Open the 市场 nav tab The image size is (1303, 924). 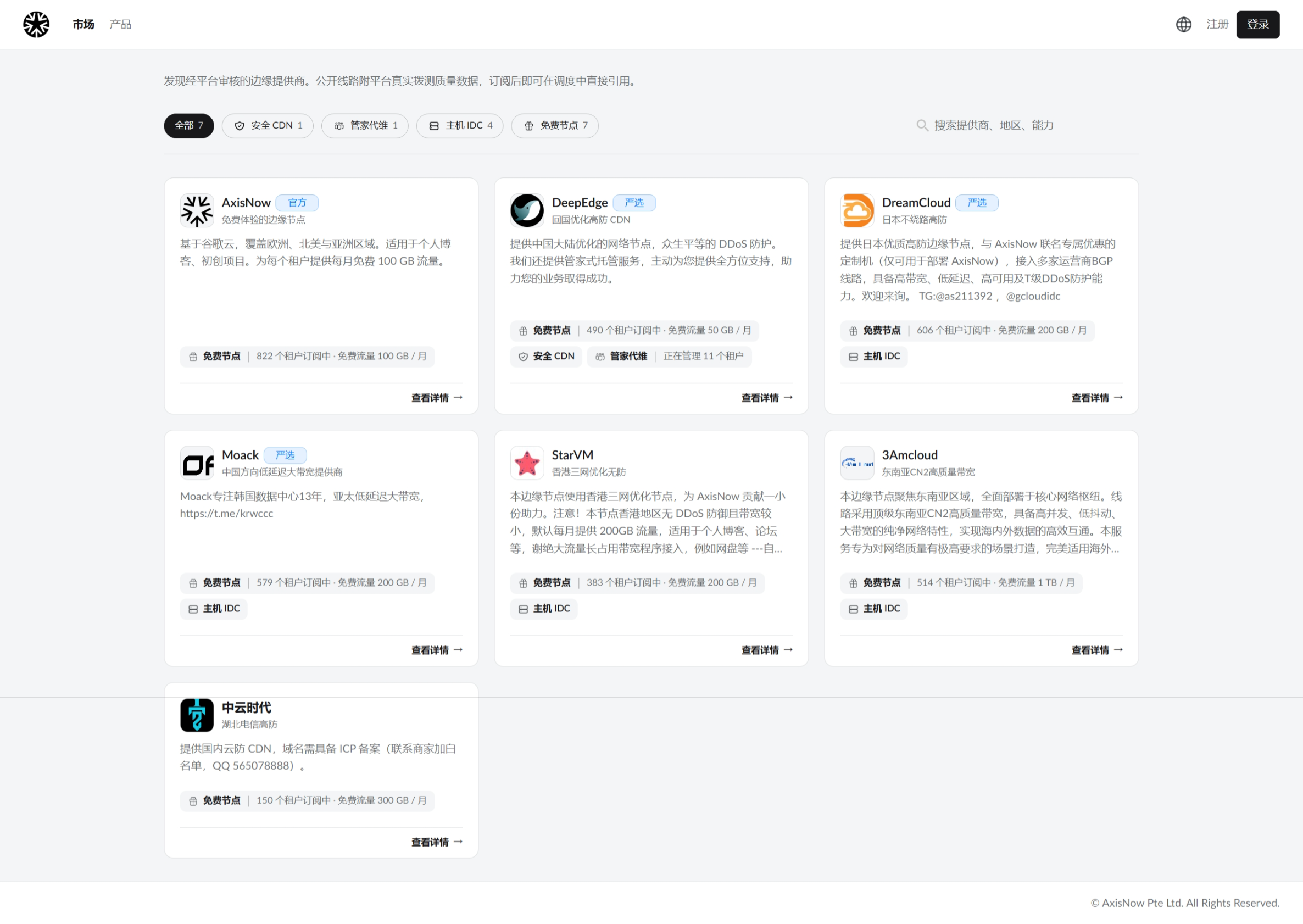tap(83, 25)
